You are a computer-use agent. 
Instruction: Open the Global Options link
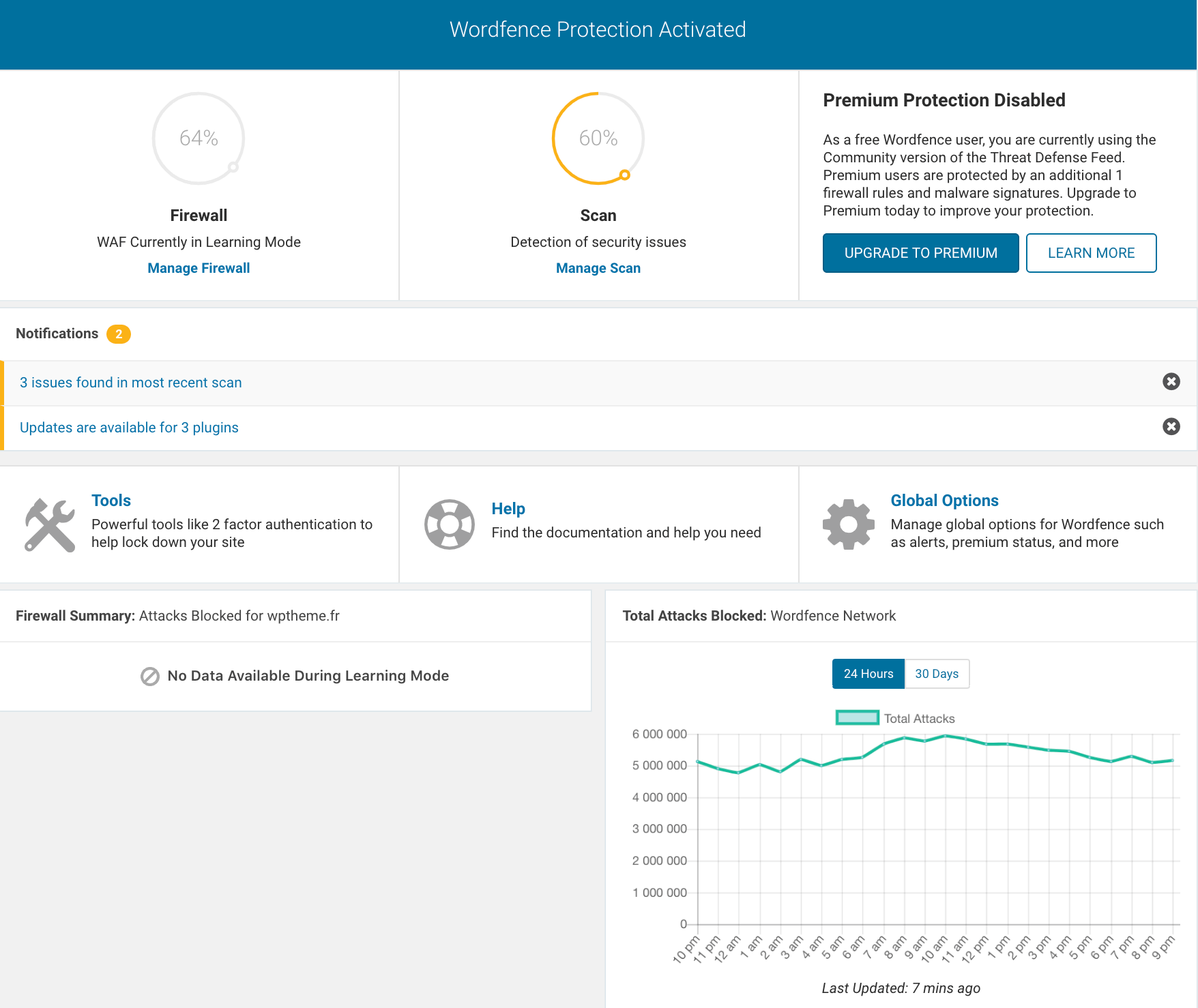[x=944, y=501]
